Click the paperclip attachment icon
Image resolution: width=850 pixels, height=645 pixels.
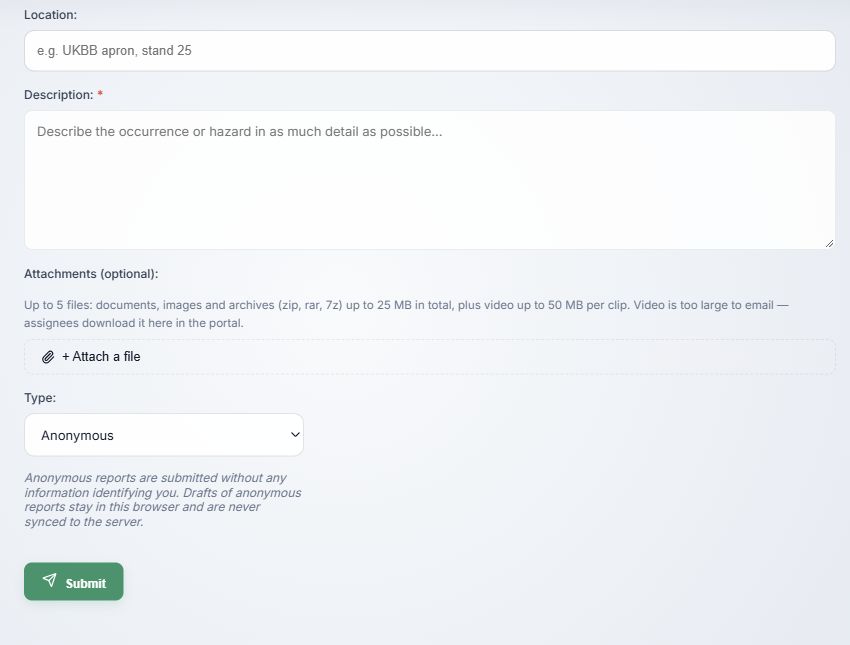(48, 357)
